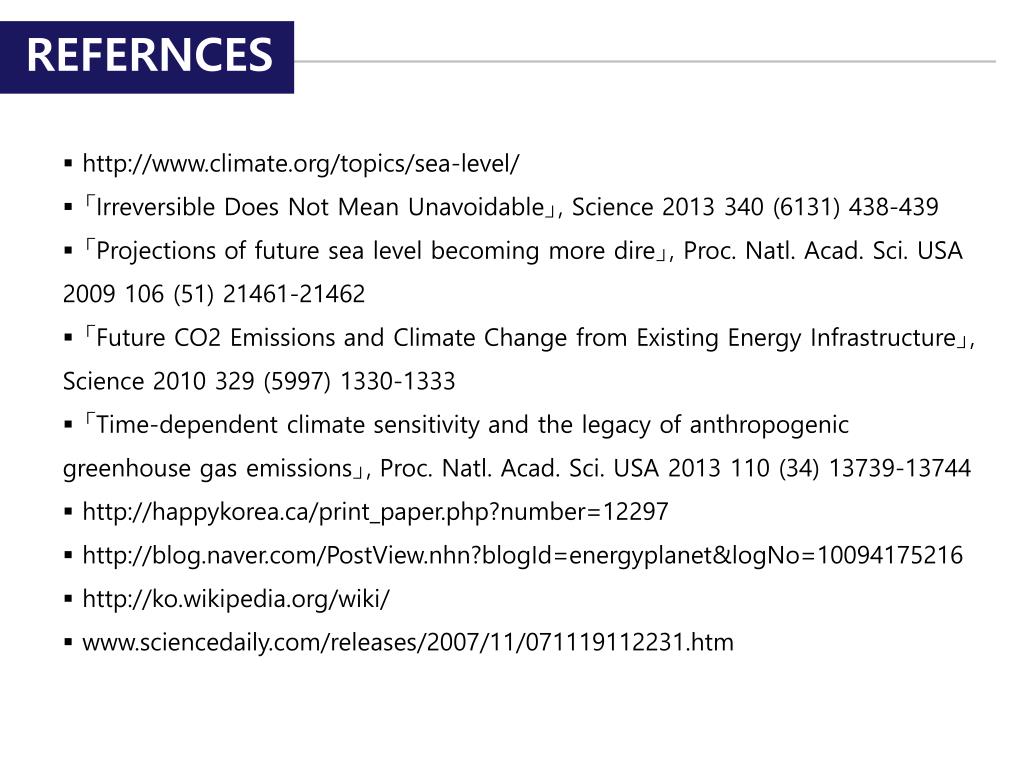Click the gray horizontal rule beside title
The height and width of the screenshot is (768, 1024).
(645, 62)
